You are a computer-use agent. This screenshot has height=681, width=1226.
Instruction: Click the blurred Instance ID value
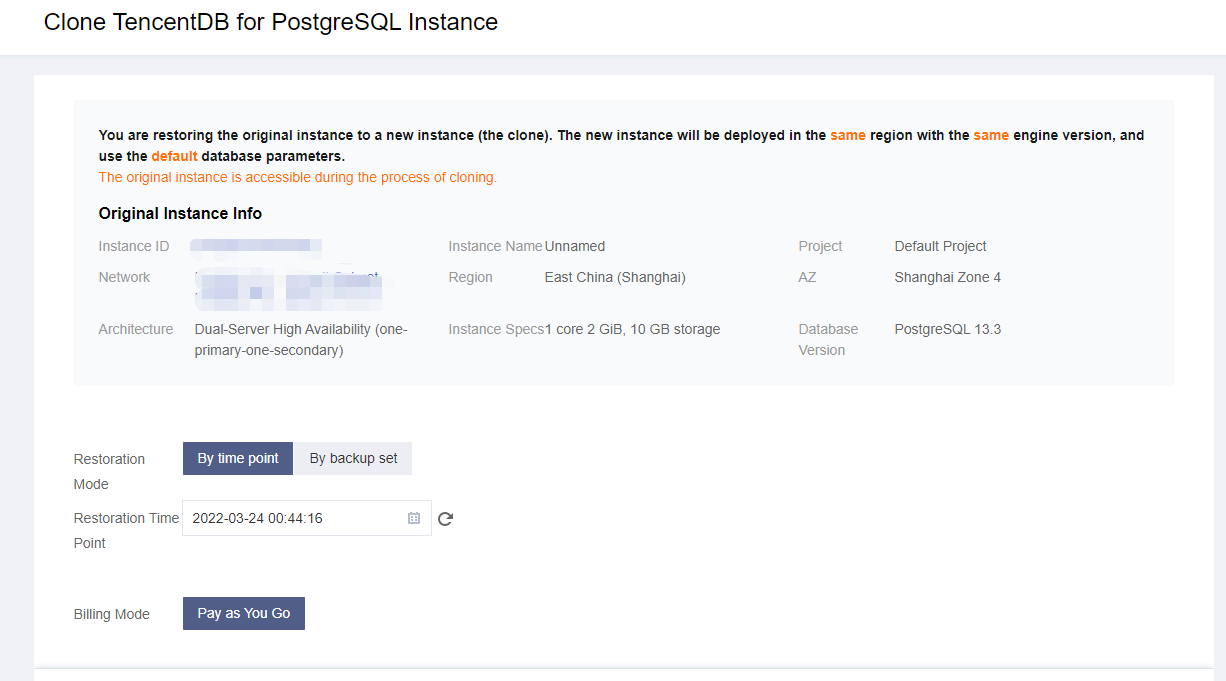pyautogui.click(x=256, y=246)
